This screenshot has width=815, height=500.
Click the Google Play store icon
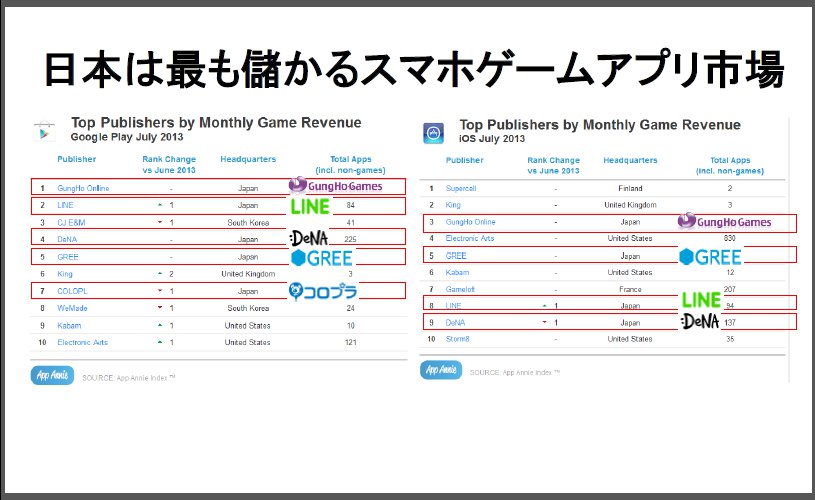(x=44, y=131)
